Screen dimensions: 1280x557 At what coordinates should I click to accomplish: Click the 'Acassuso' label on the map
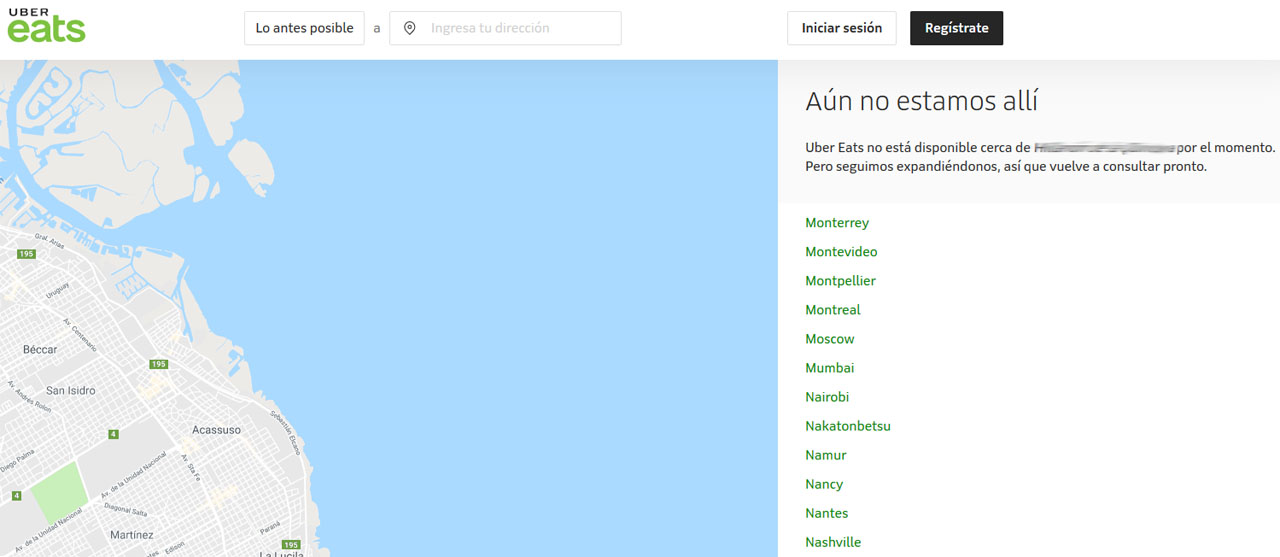tap(216, 430)
